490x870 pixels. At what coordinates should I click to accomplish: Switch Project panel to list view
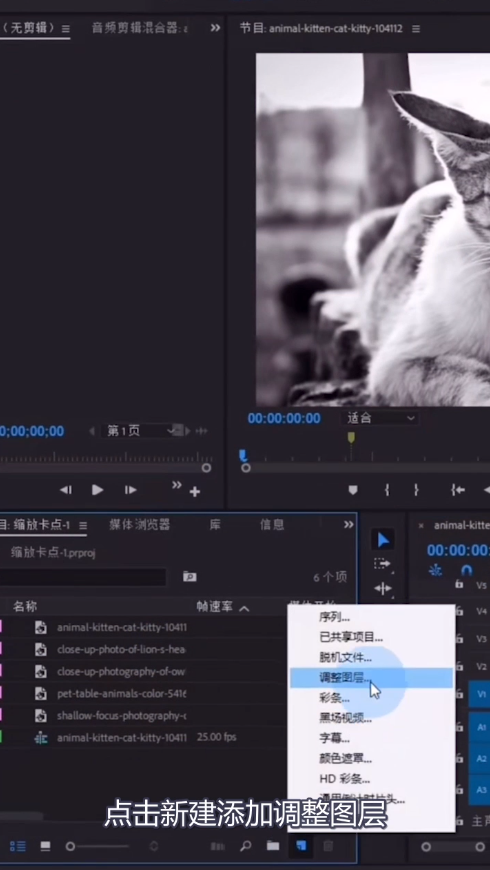click(18, 846)
